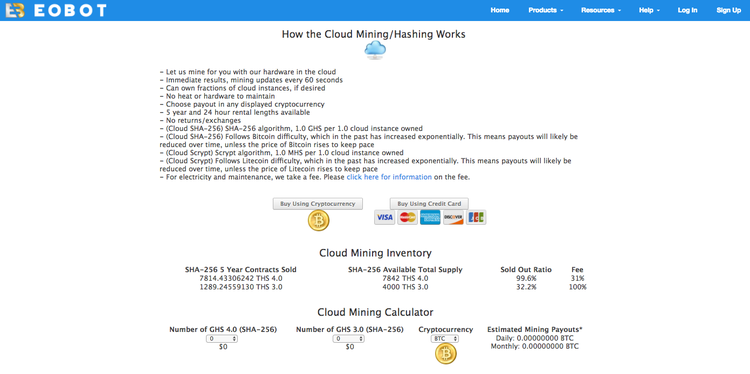Click the Bitcoin coin below Cryptocurrency dropdown
The image size is (750, 374).
pos(446,354)
